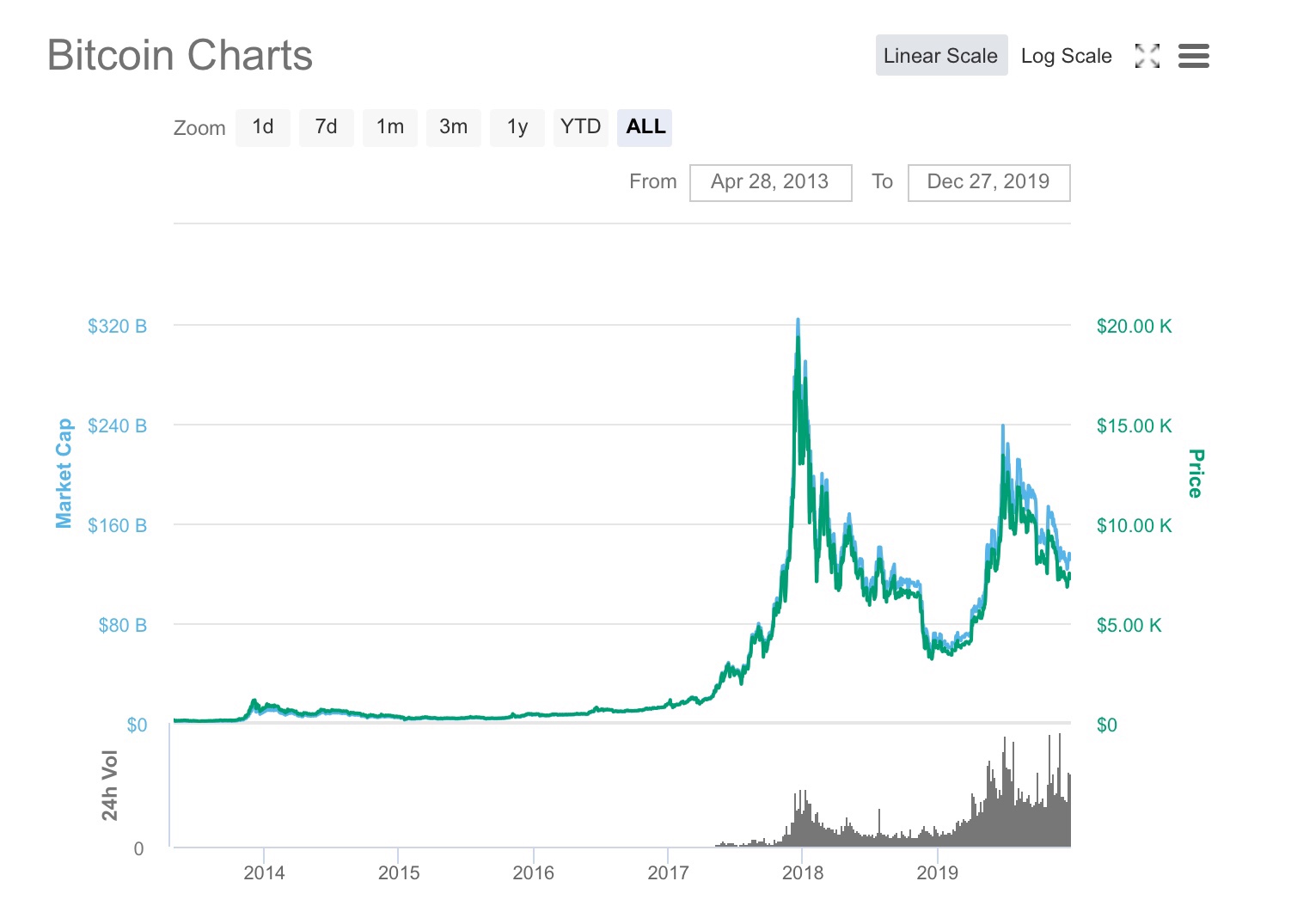Edit the From date field
This screenshot has height=924, width=1291.
point(770,182)
